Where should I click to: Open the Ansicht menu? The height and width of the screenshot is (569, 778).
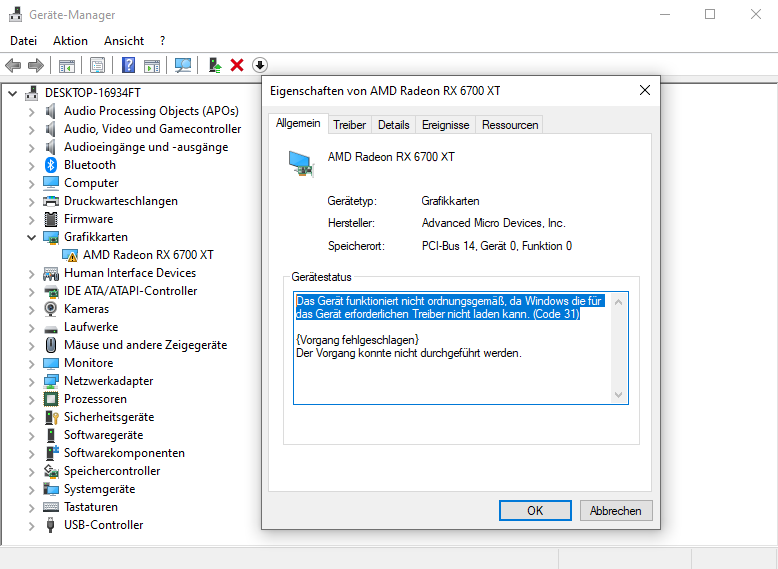(124, 41)
